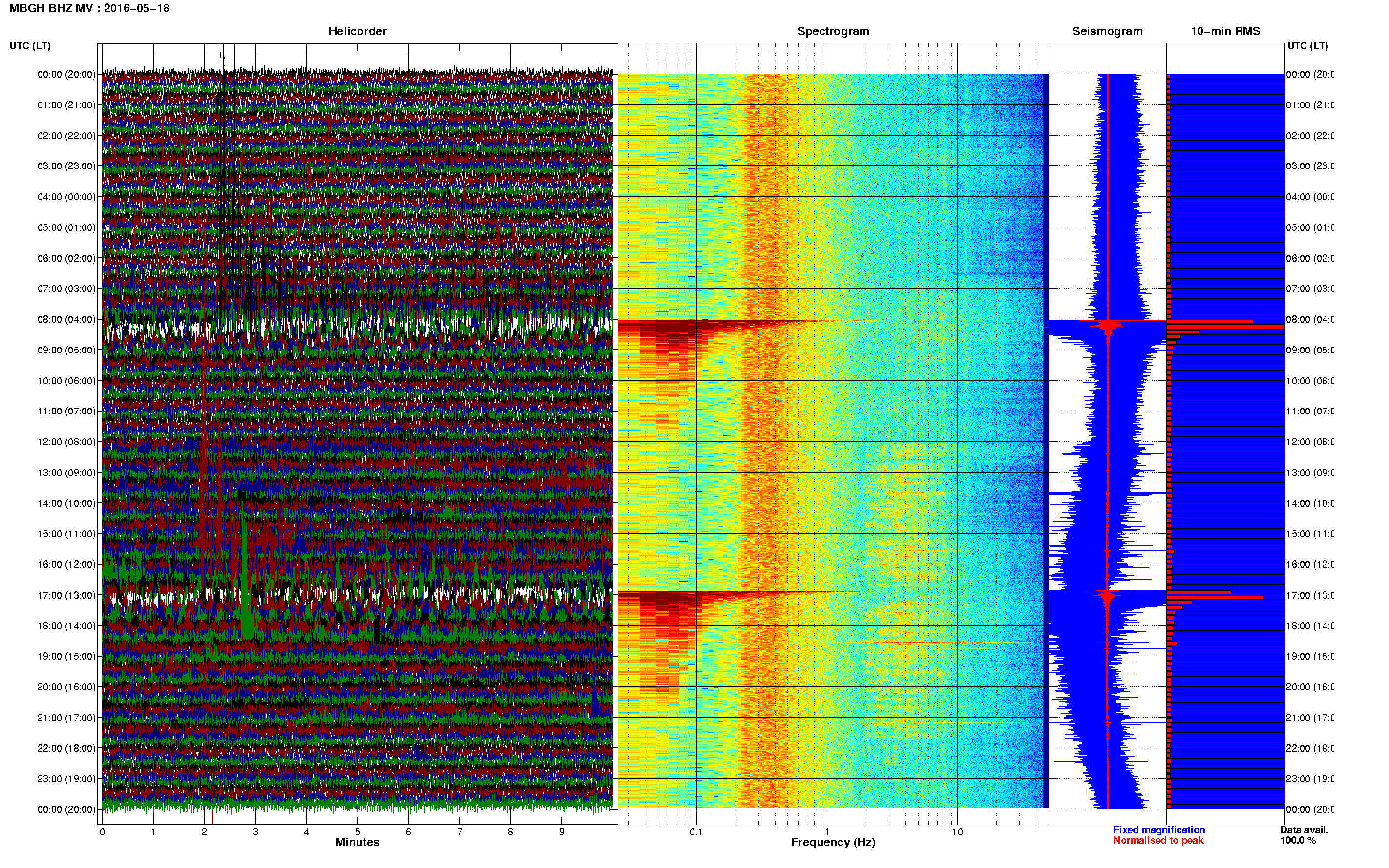Click helicorder time label '10:00 (06:00)'
Screen dimensions: 1389x868
click(66, 381)
